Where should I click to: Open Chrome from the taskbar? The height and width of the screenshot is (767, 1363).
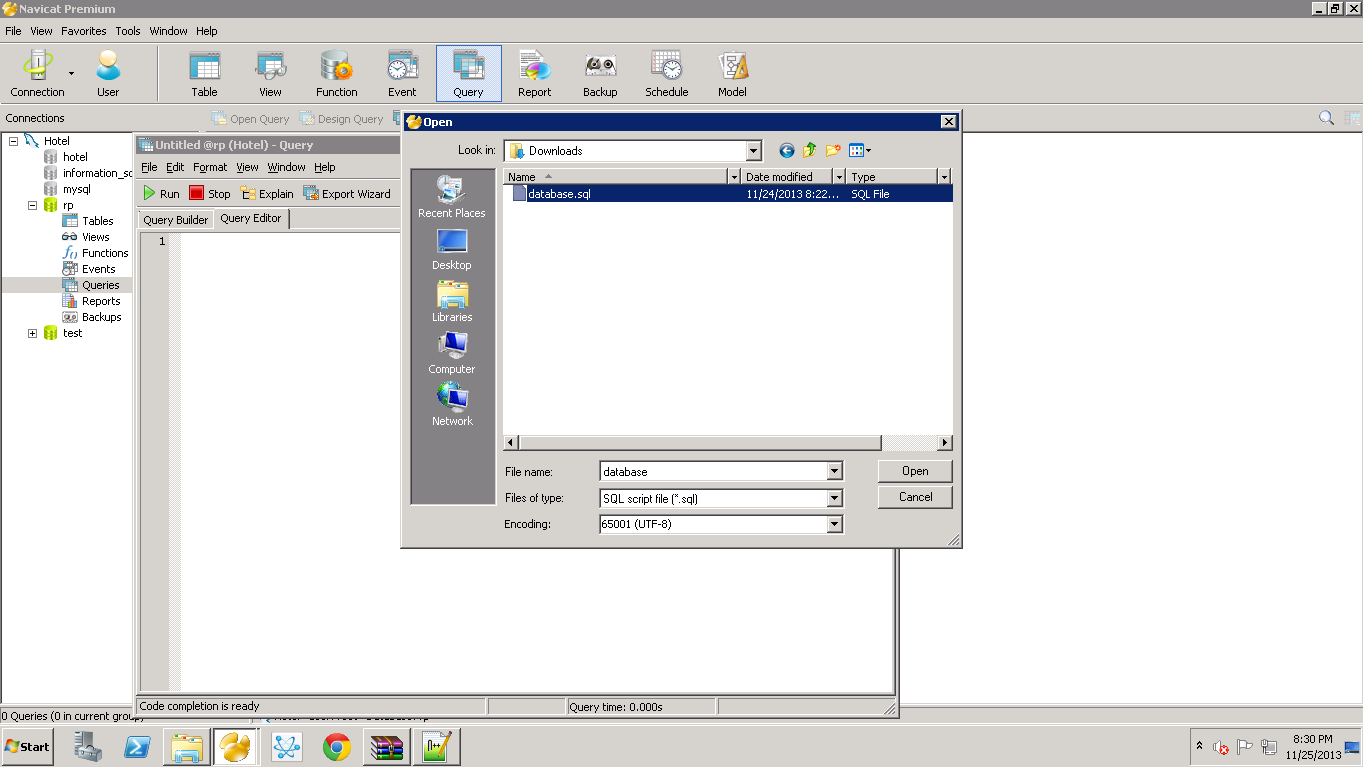pos(337,747)
